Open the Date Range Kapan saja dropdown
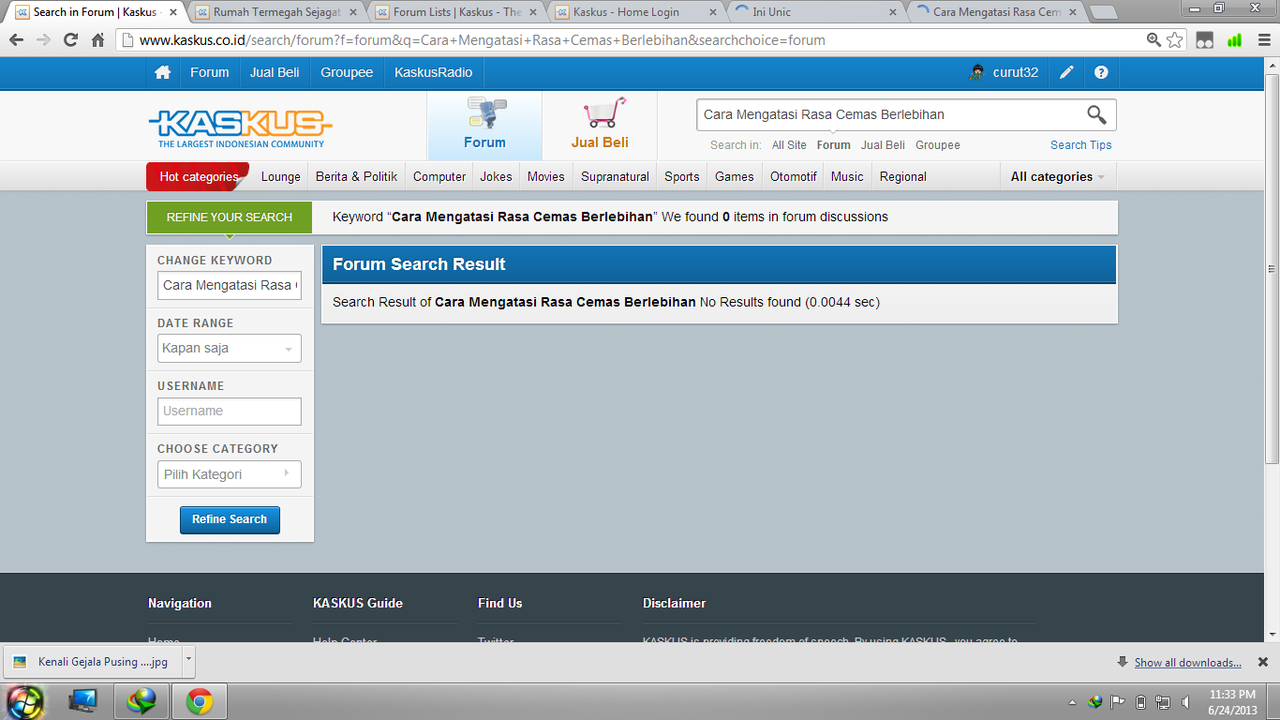1280x720 pixels. 229,348
